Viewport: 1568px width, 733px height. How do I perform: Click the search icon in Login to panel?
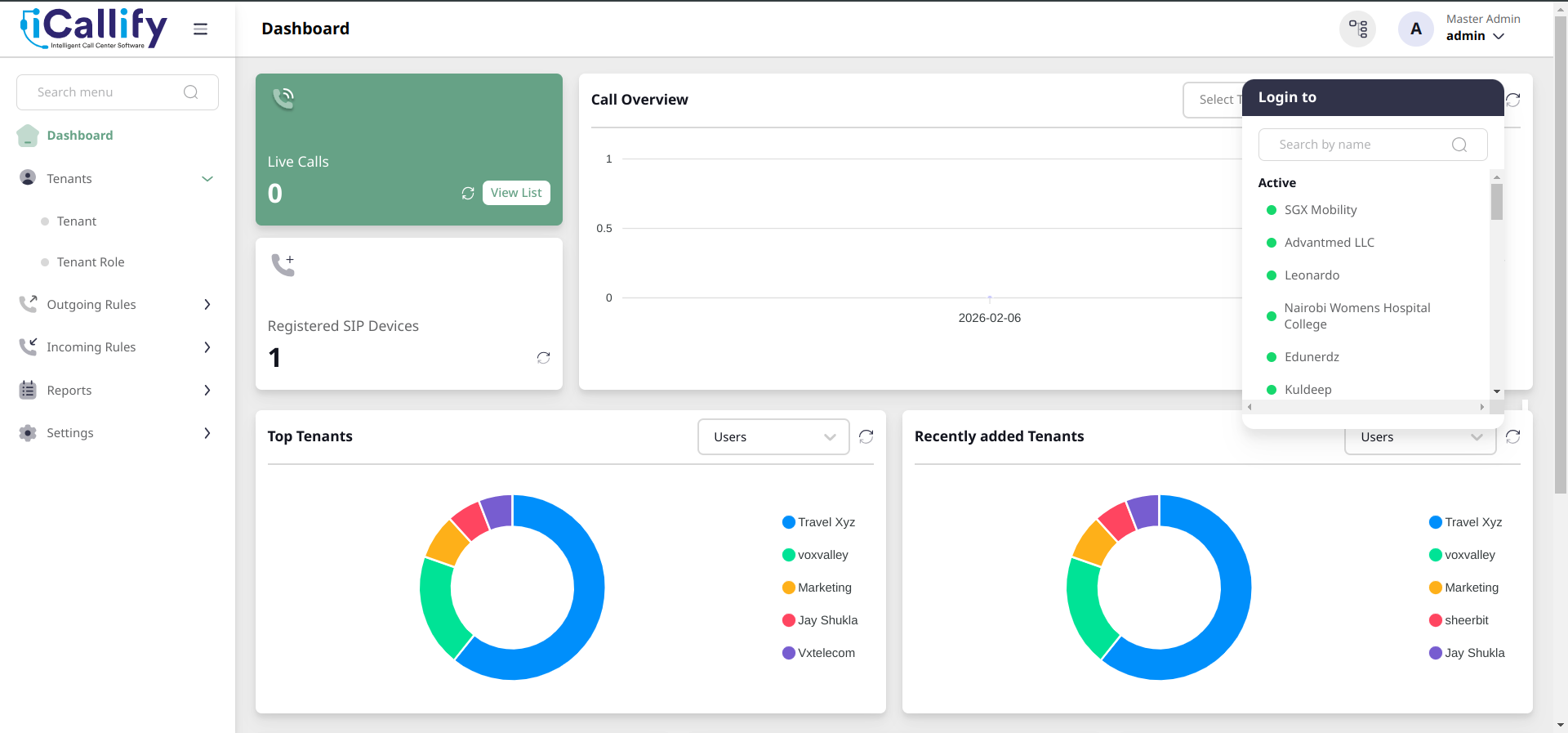1459,145
